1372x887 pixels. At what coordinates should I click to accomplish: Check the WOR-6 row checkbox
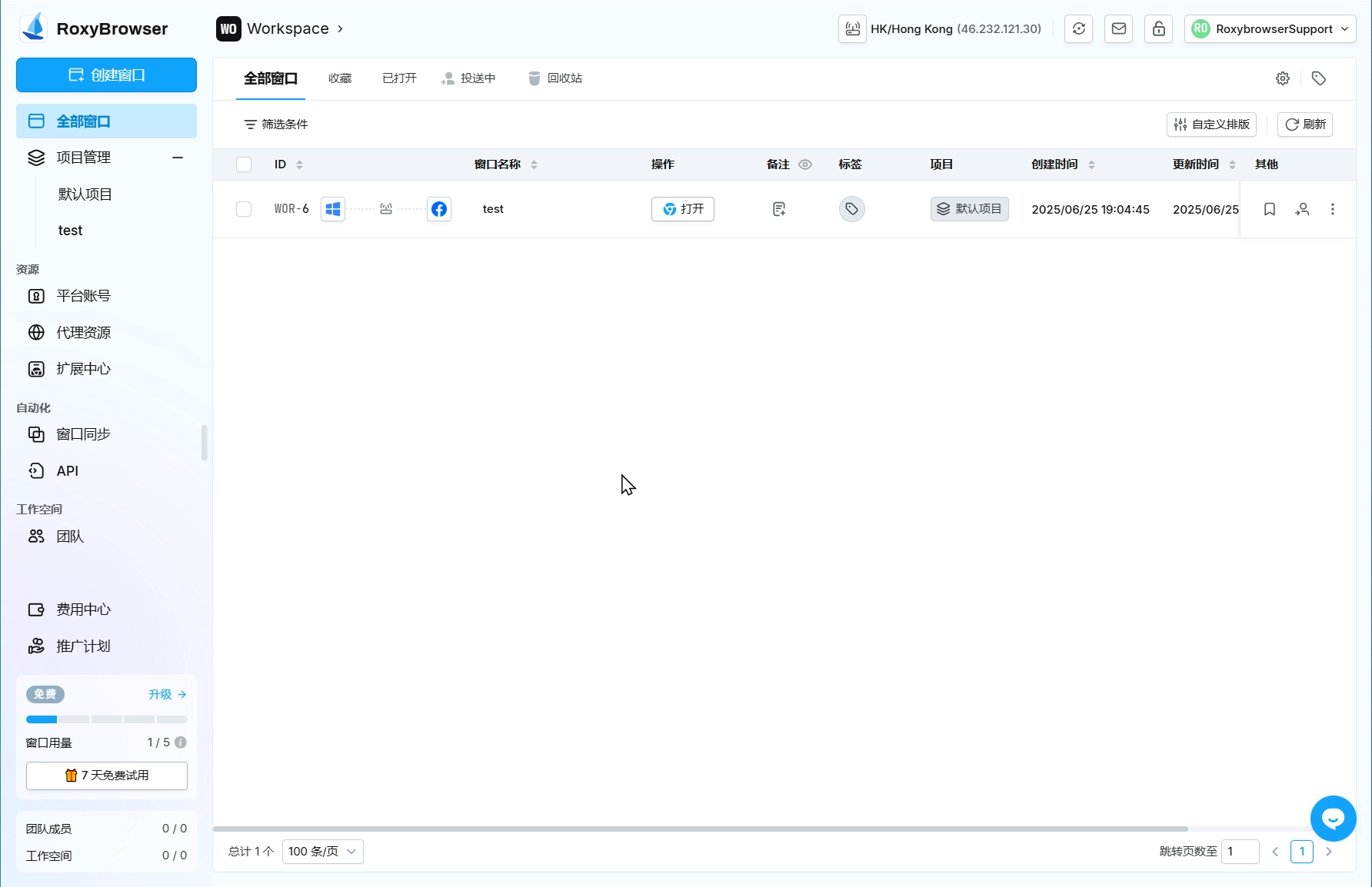tap(244, 209)
